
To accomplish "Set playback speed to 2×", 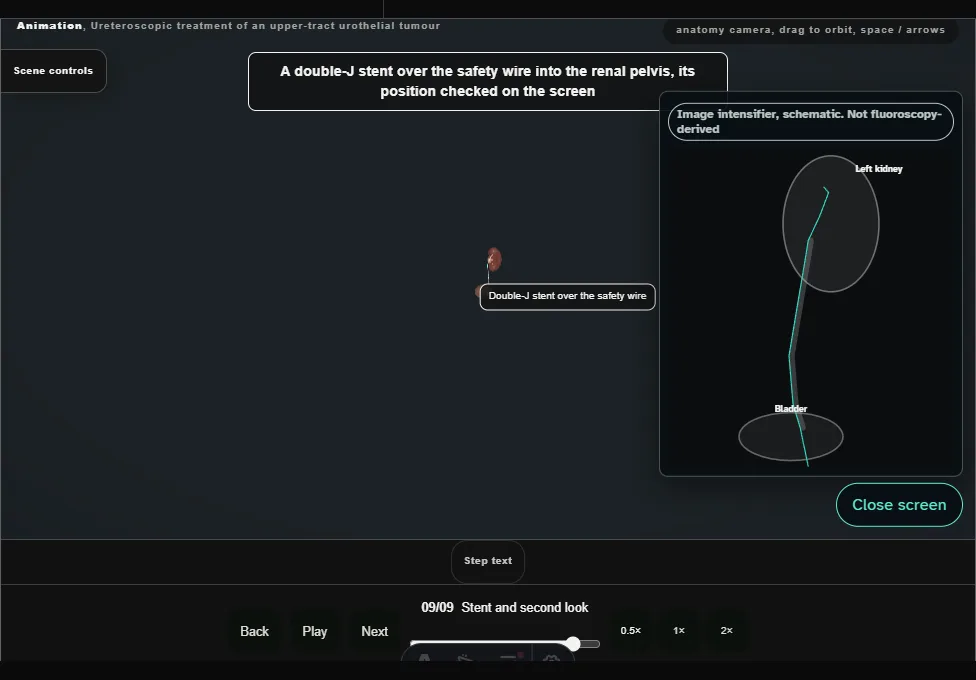I will (726, 631).
